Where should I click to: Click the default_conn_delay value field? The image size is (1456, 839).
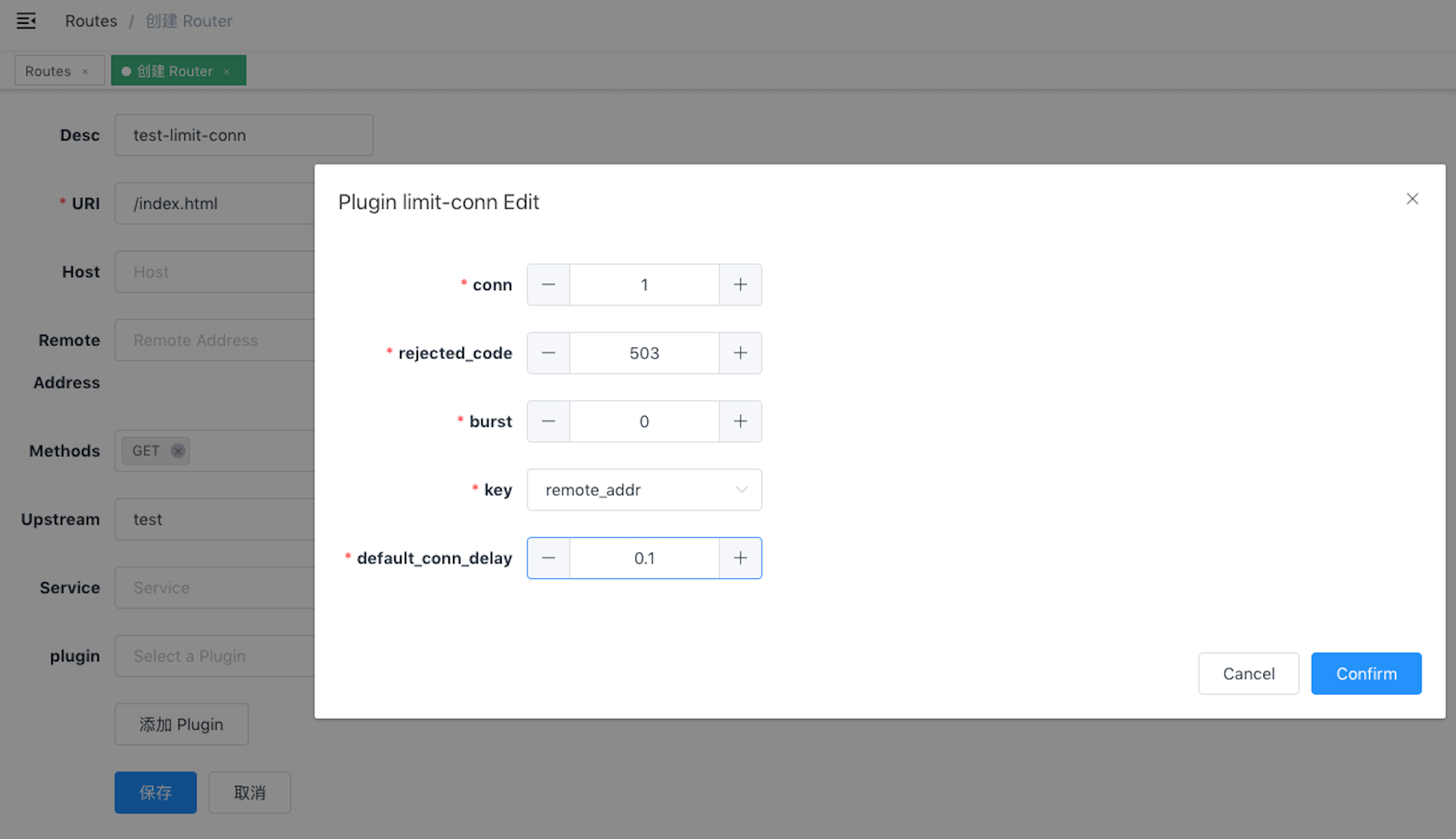click(x=644, y=558)
